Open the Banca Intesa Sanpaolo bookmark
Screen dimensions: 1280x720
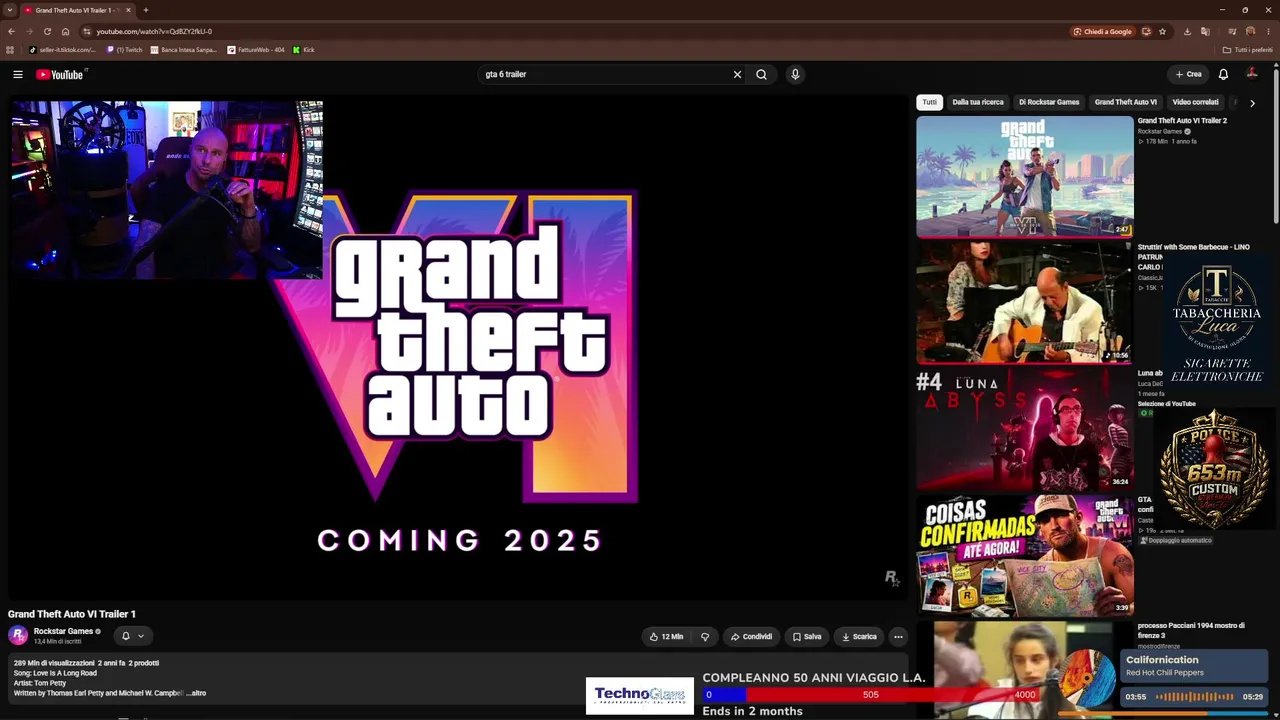pyautogui.click(x=184, y=50)
